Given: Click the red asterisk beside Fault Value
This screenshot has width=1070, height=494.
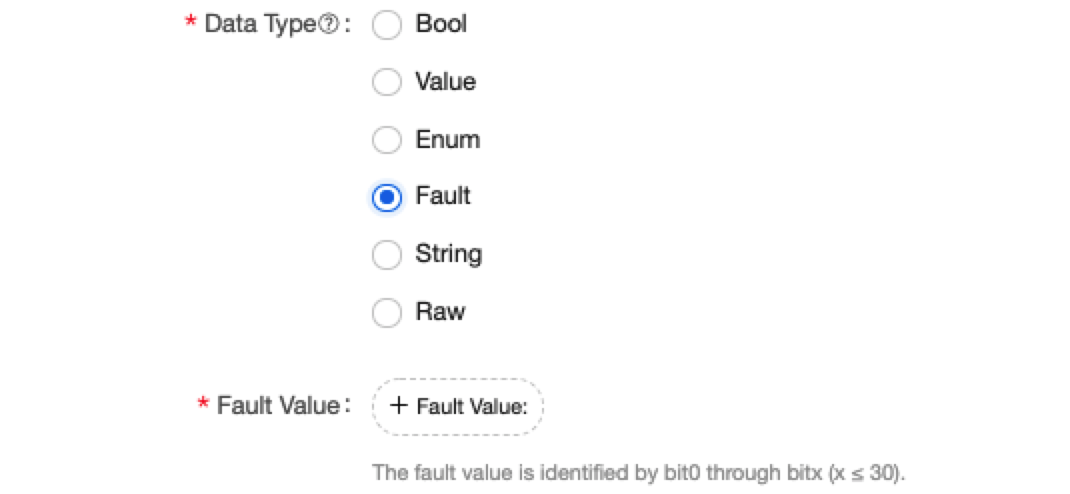Looking at the screenshot, I should click(204, 406).
